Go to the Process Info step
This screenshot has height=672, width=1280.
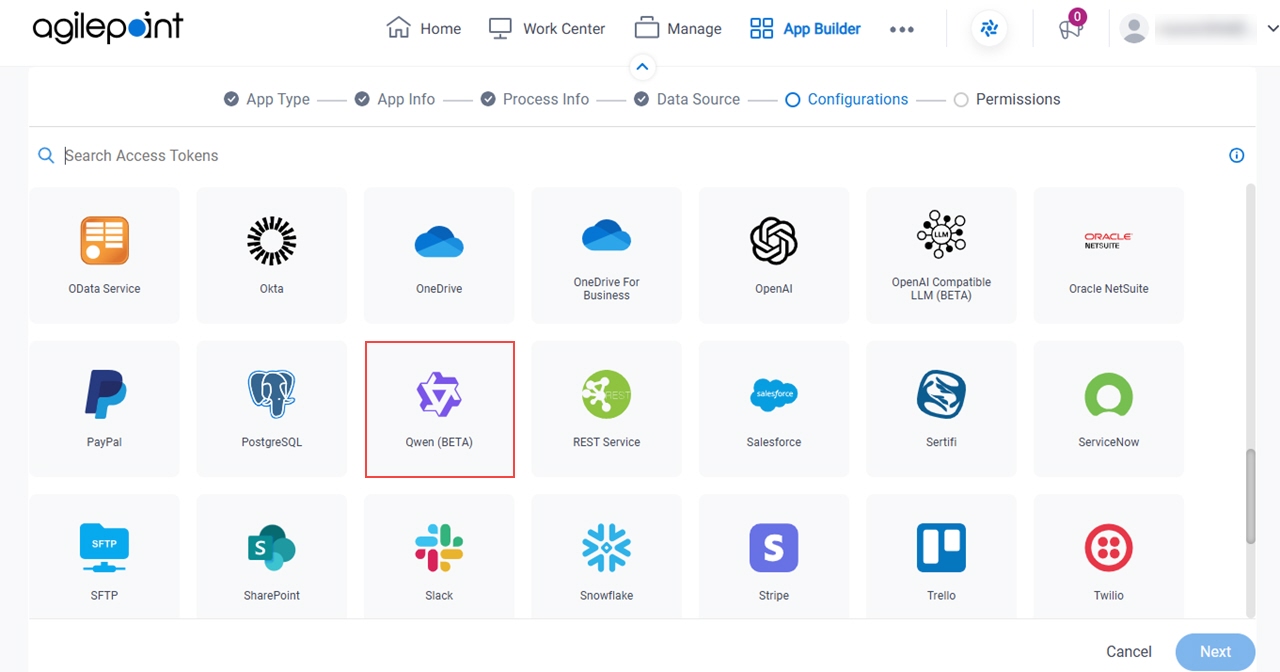535,99
